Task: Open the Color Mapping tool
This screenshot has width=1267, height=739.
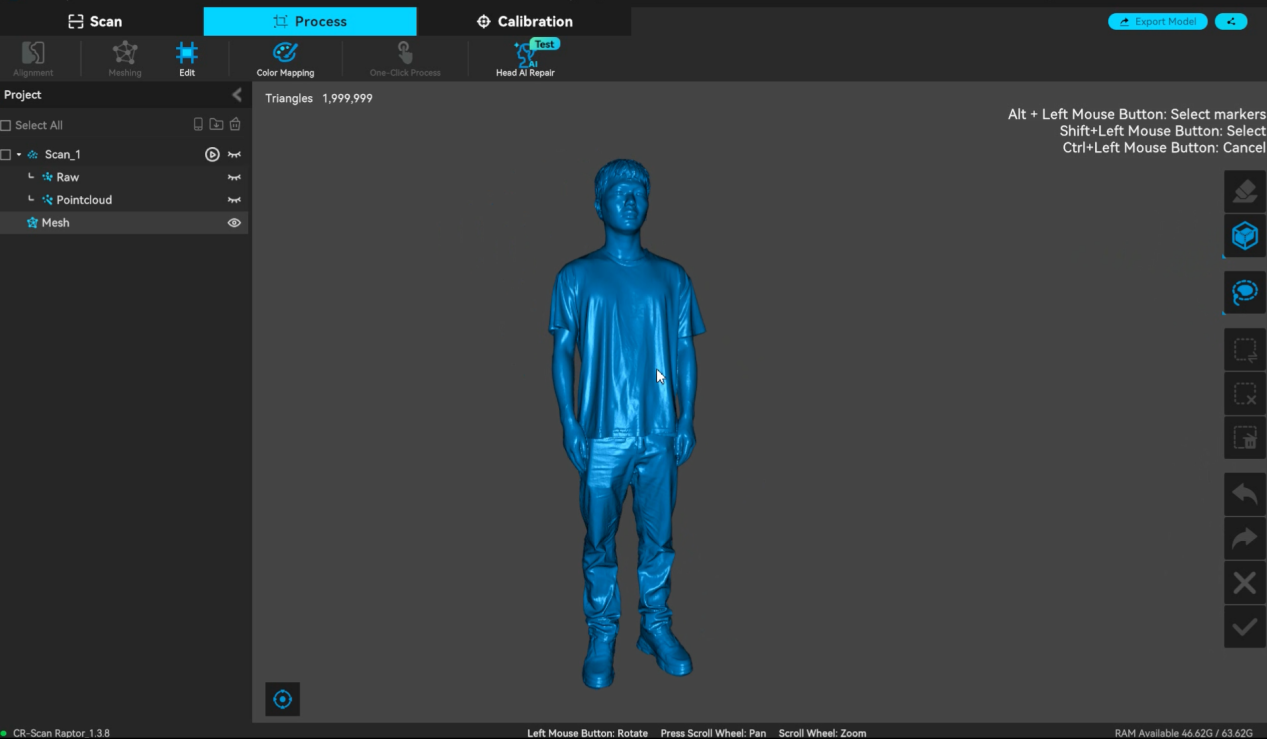Action: (x=285, y=59)
